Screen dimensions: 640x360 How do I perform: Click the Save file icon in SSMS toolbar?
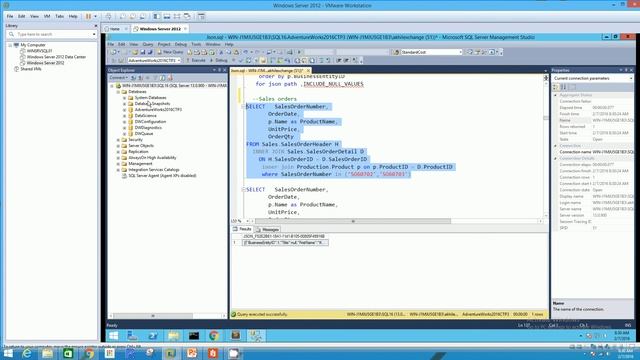(142, 52)
